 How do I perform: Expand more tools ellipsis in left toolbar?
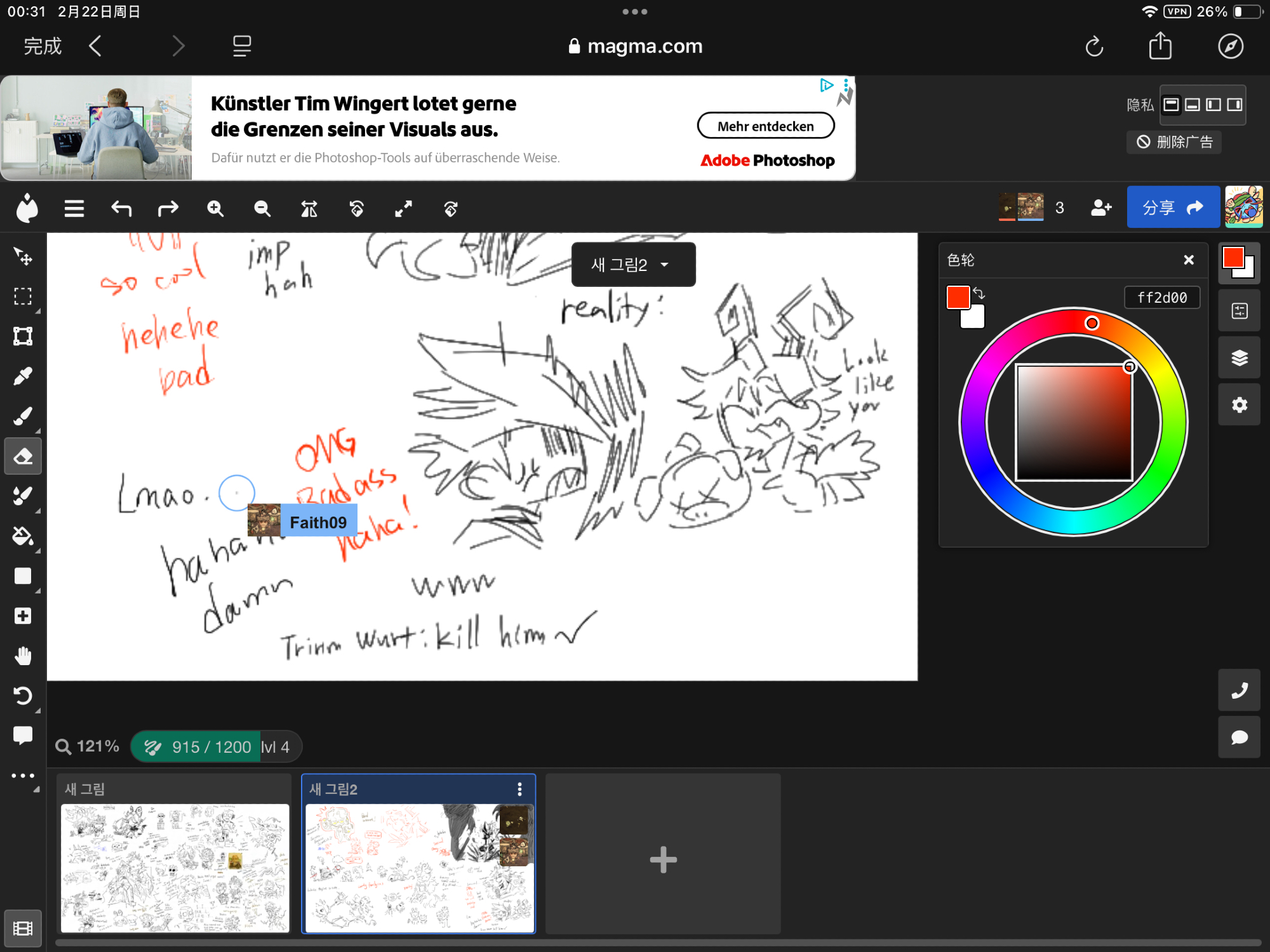click(23, 776)
